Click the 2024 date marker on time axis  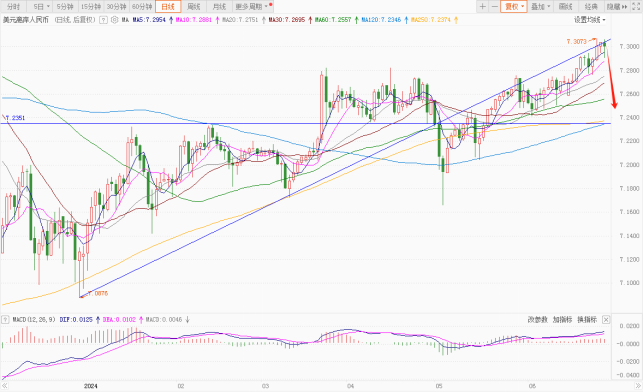point(91,386)
